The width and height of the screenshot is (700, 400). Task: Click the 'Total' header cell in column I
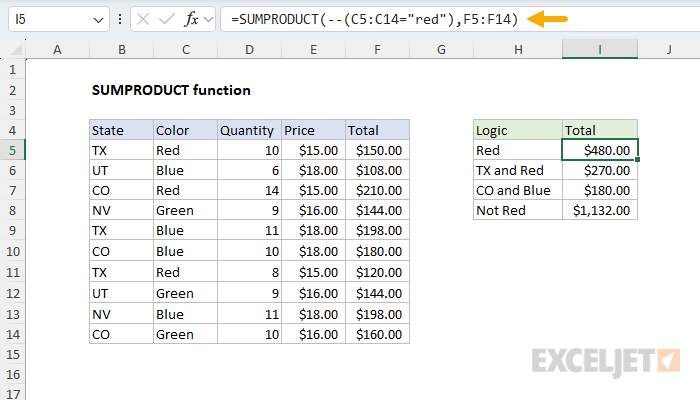coord(600,130)
